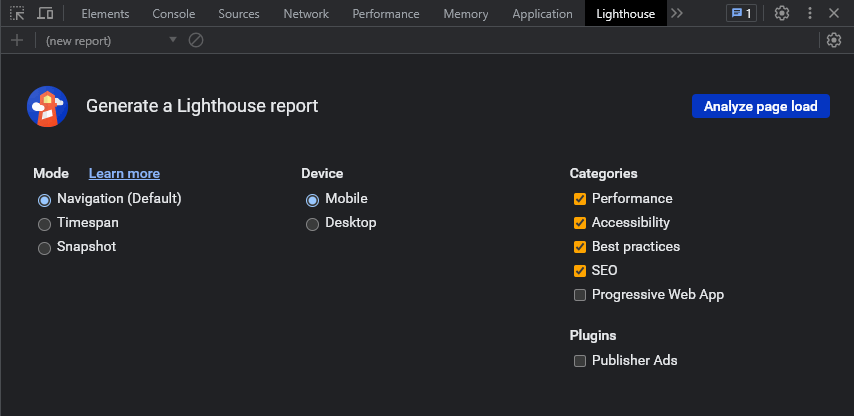The height and width of the screenshot is (416, 854).
Task: Open the Console tab
Action: click(x=173, y=14)
